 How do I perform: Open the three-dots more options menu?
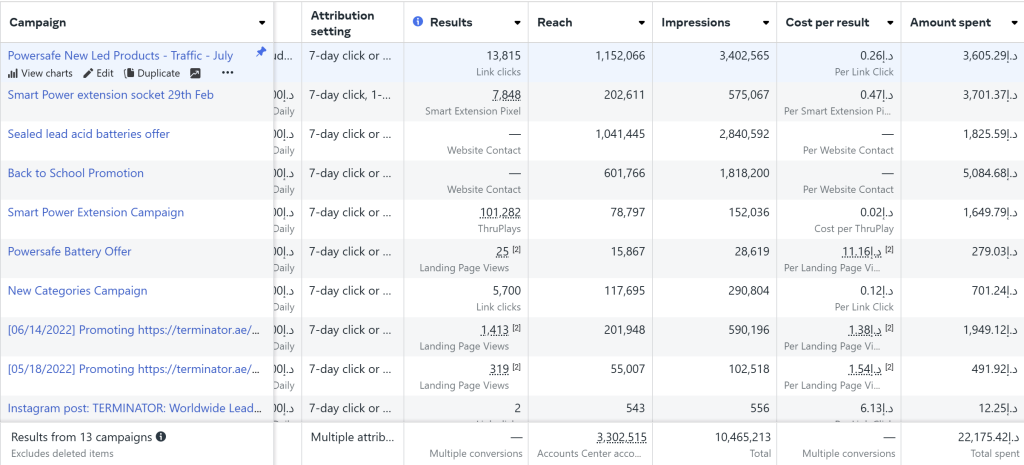point(228,73)
